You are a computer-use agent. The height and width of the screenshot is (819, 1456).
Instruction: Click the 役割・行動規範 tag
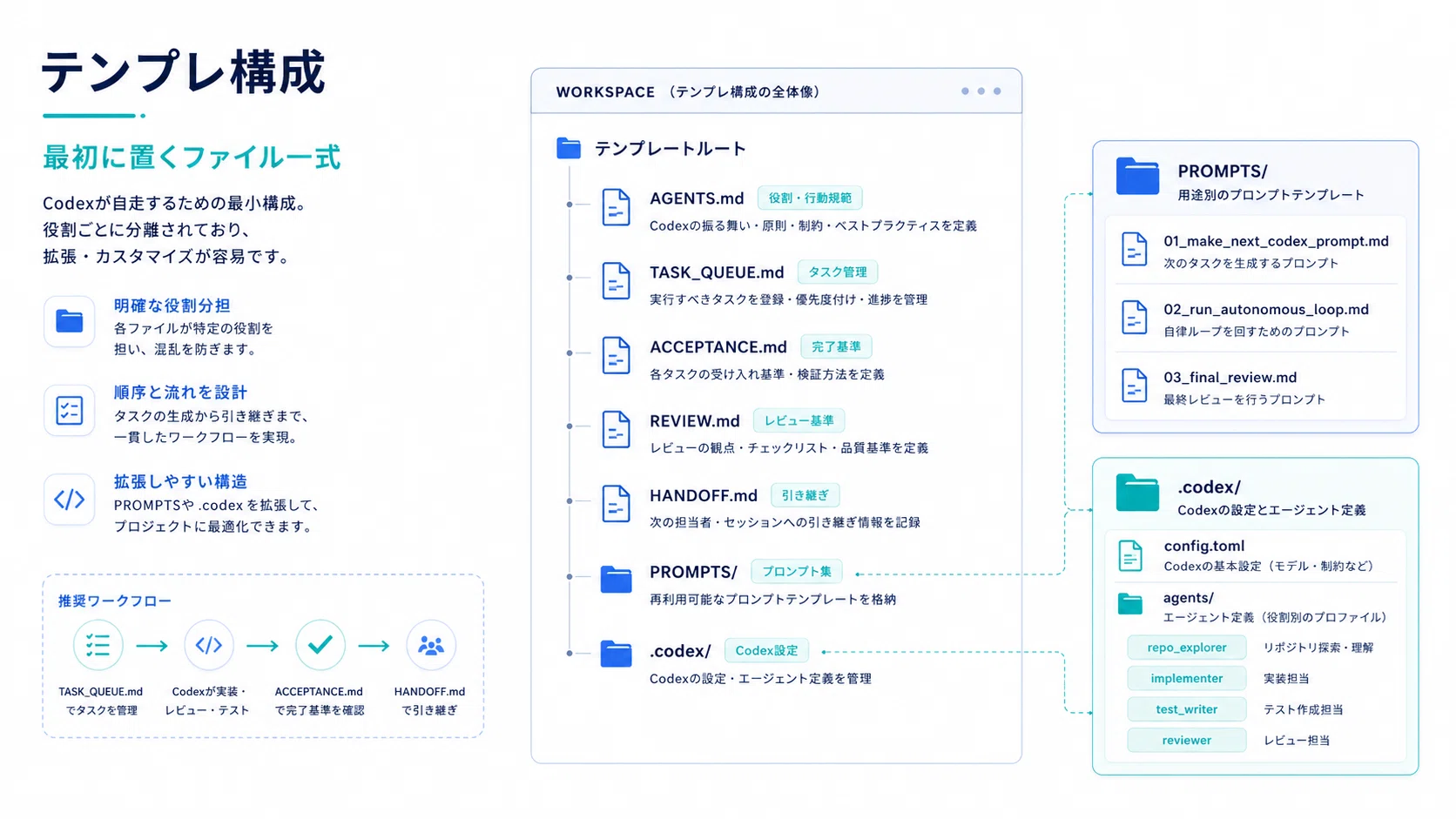point(810,198)
